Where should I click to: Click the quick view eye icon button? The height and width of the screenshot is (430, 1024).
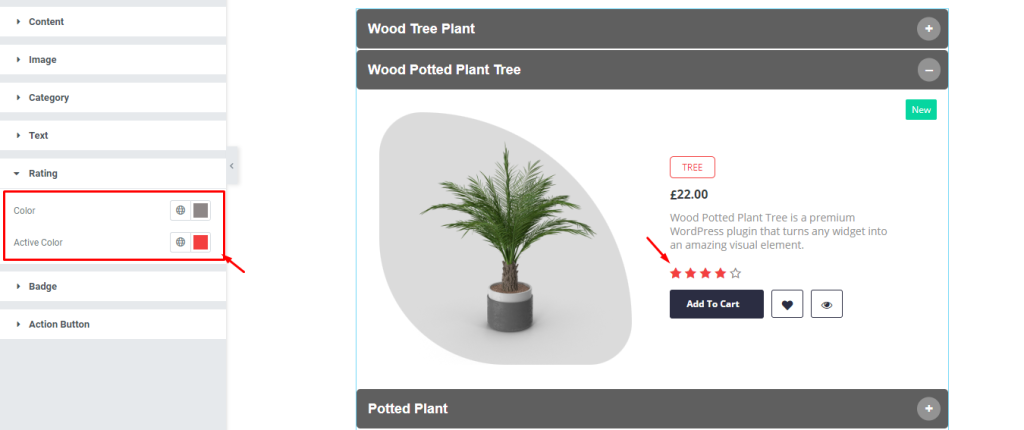pyautogui.click(x=827, y=304)
